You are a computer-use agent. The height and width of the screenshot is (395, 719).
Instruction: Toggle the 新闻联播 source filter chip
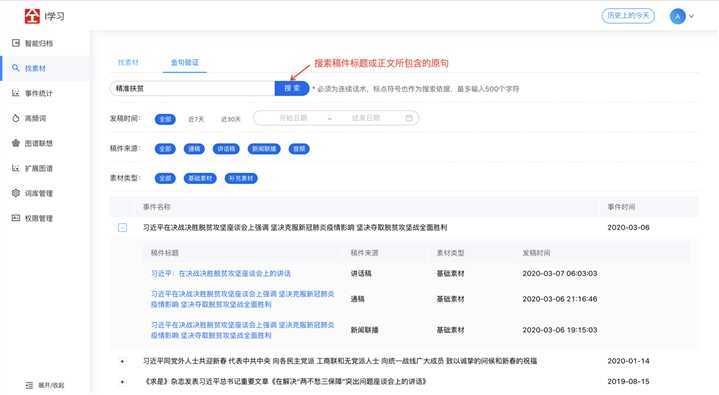[264, 149]
